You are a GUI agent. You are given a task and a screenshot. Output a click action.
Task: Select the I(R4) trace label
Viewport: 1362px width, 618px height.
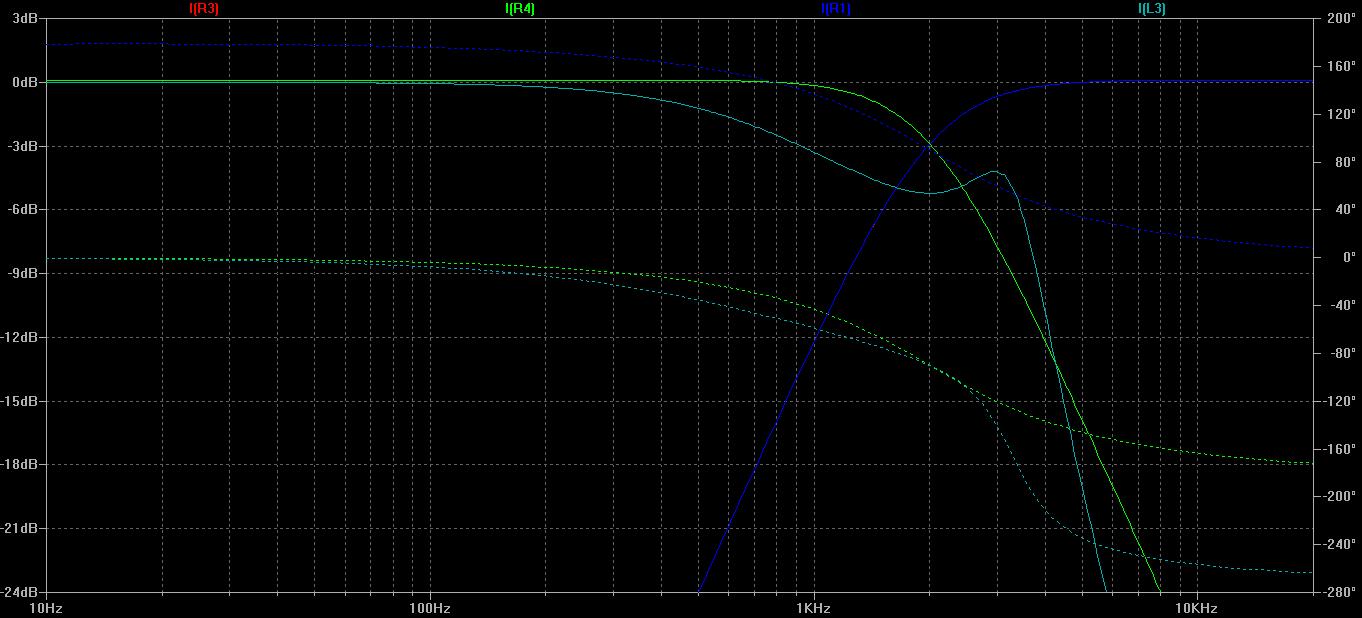(520, 9)
